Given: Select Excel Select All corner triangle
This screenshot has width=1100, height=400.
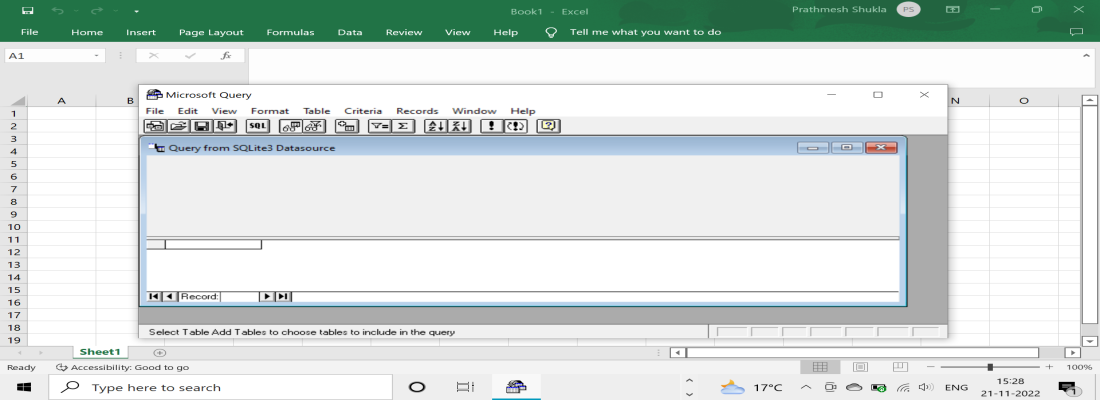Looking at the screenshot, I should pos(18,101).
